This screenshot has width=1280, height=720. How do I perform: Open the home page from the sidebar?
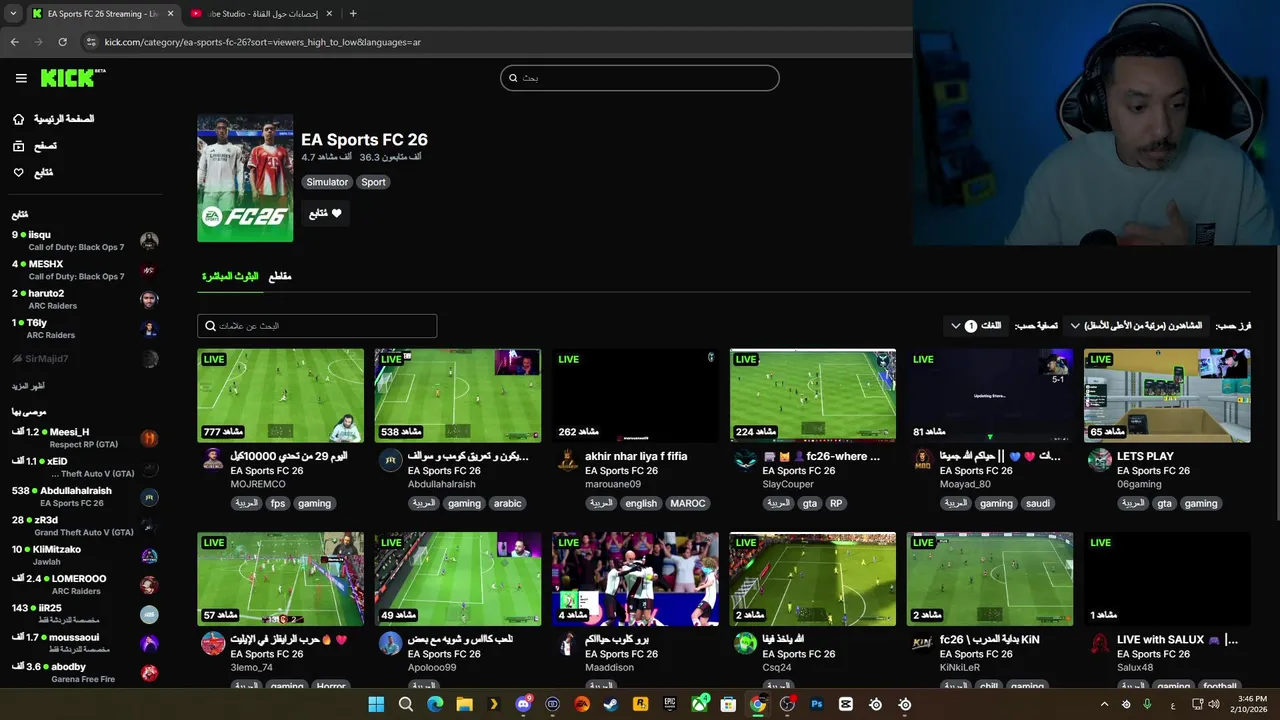(x=53, y=119)
